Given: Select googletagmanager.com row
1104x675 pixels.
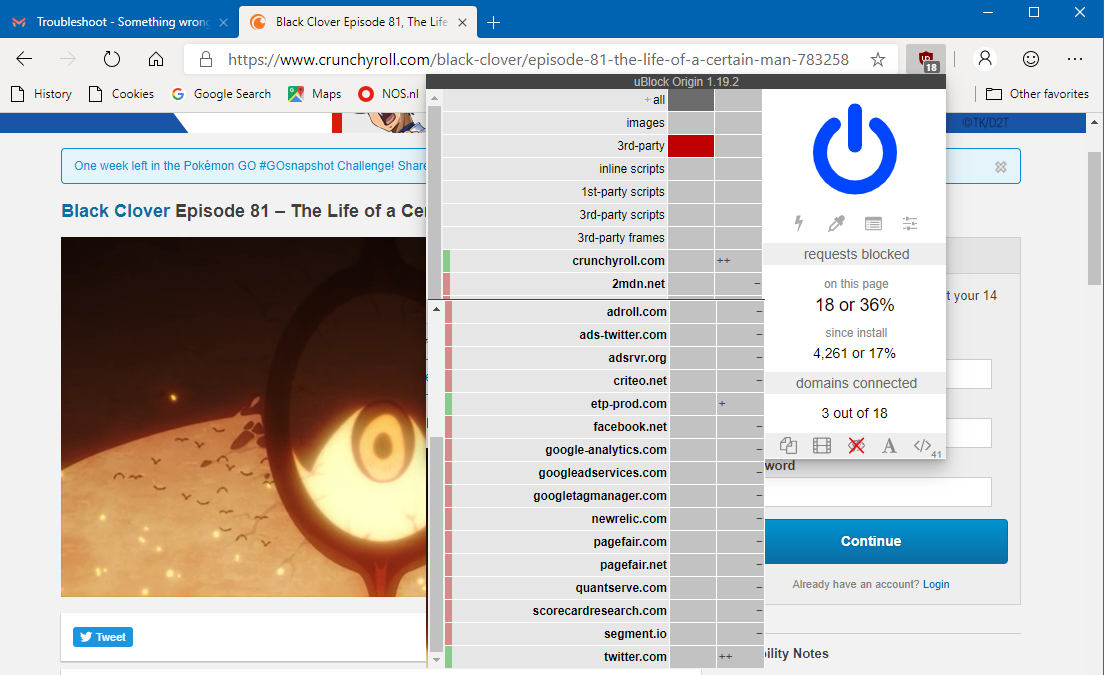Looking at the screenshot, I should coord(556,496).
